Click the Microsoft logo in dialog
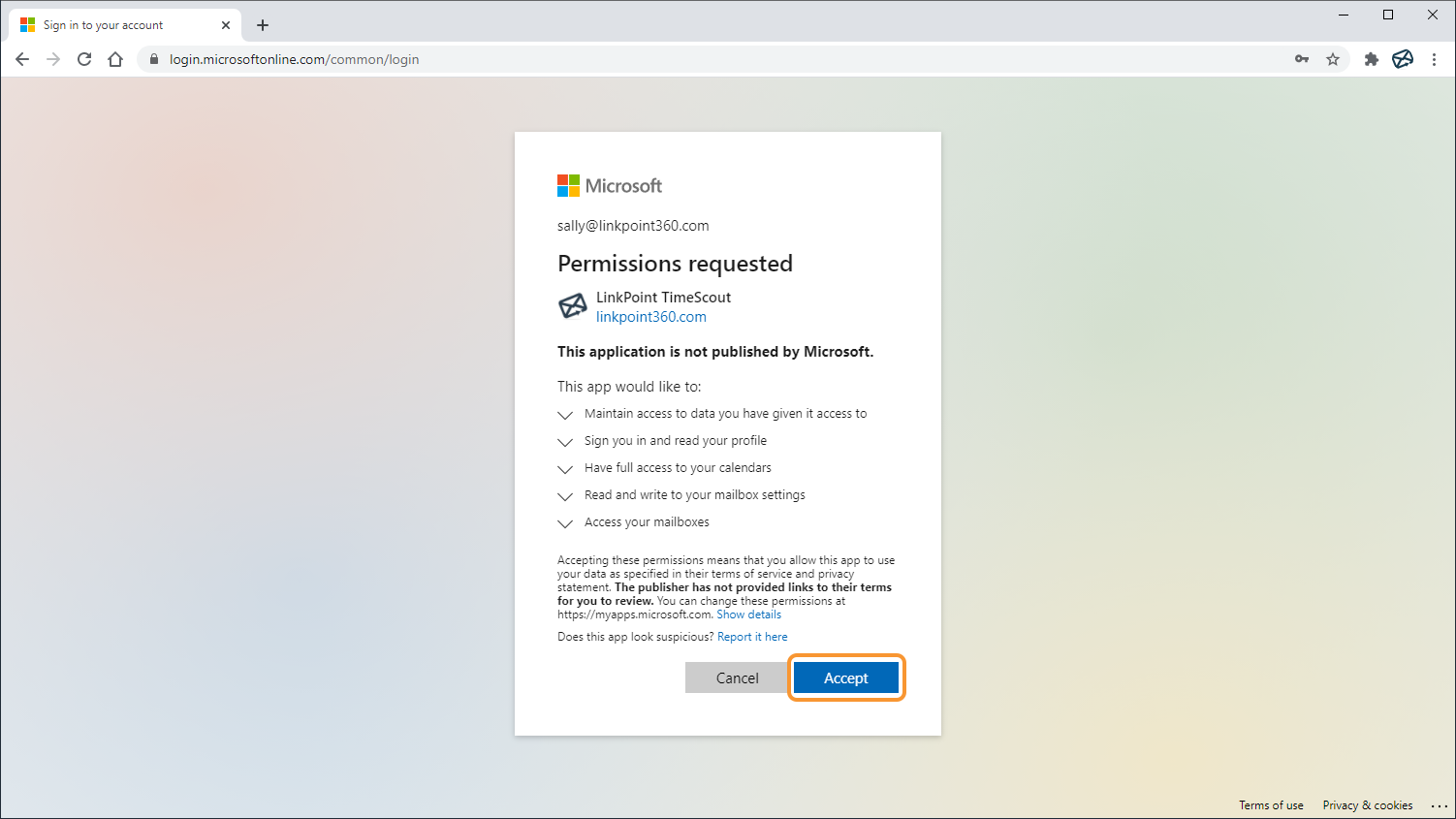 [610, 185]
